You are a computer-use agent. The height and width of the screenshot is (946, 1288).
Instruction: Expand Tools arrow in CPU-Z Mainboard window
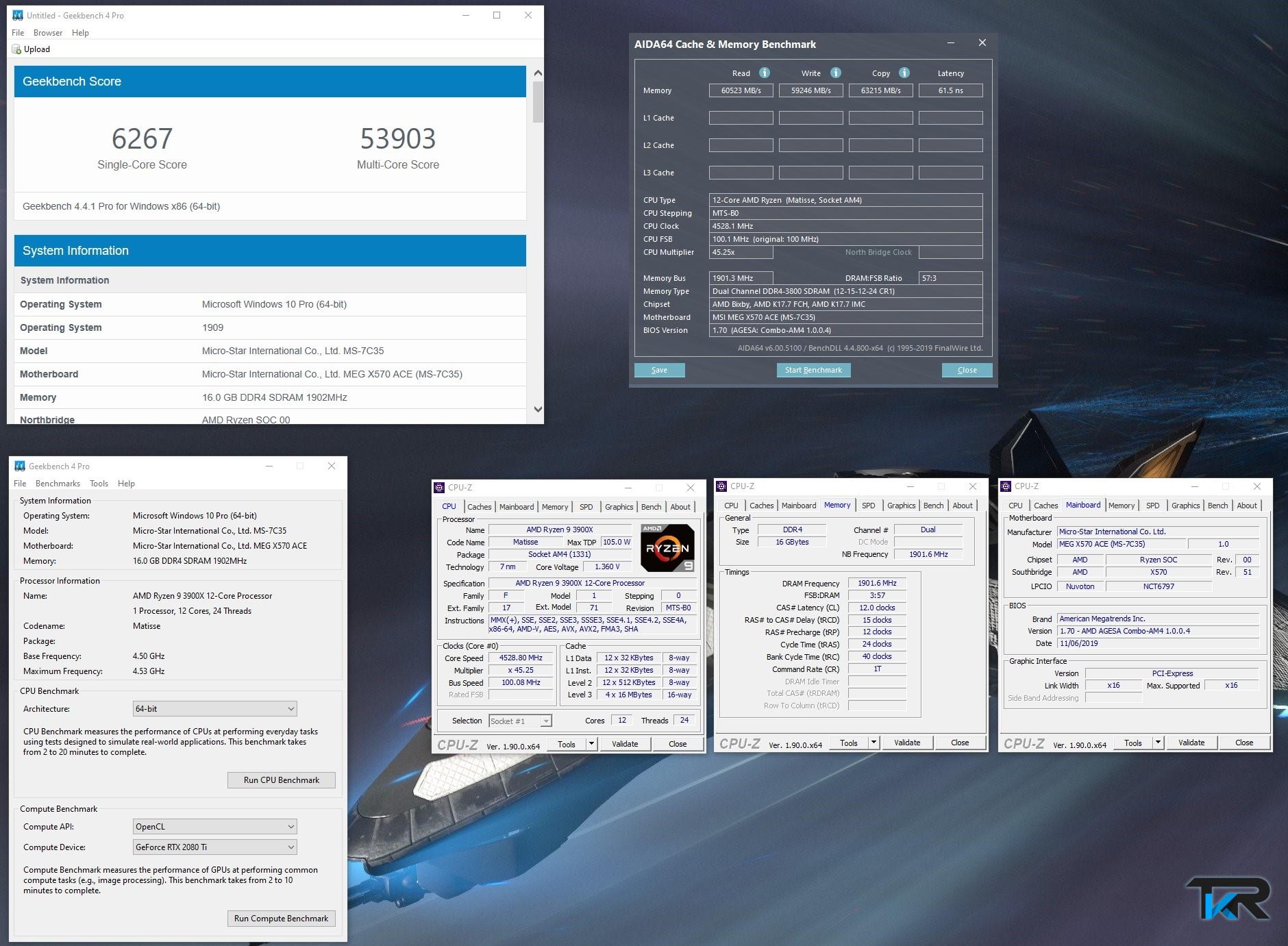point(1158,743)
